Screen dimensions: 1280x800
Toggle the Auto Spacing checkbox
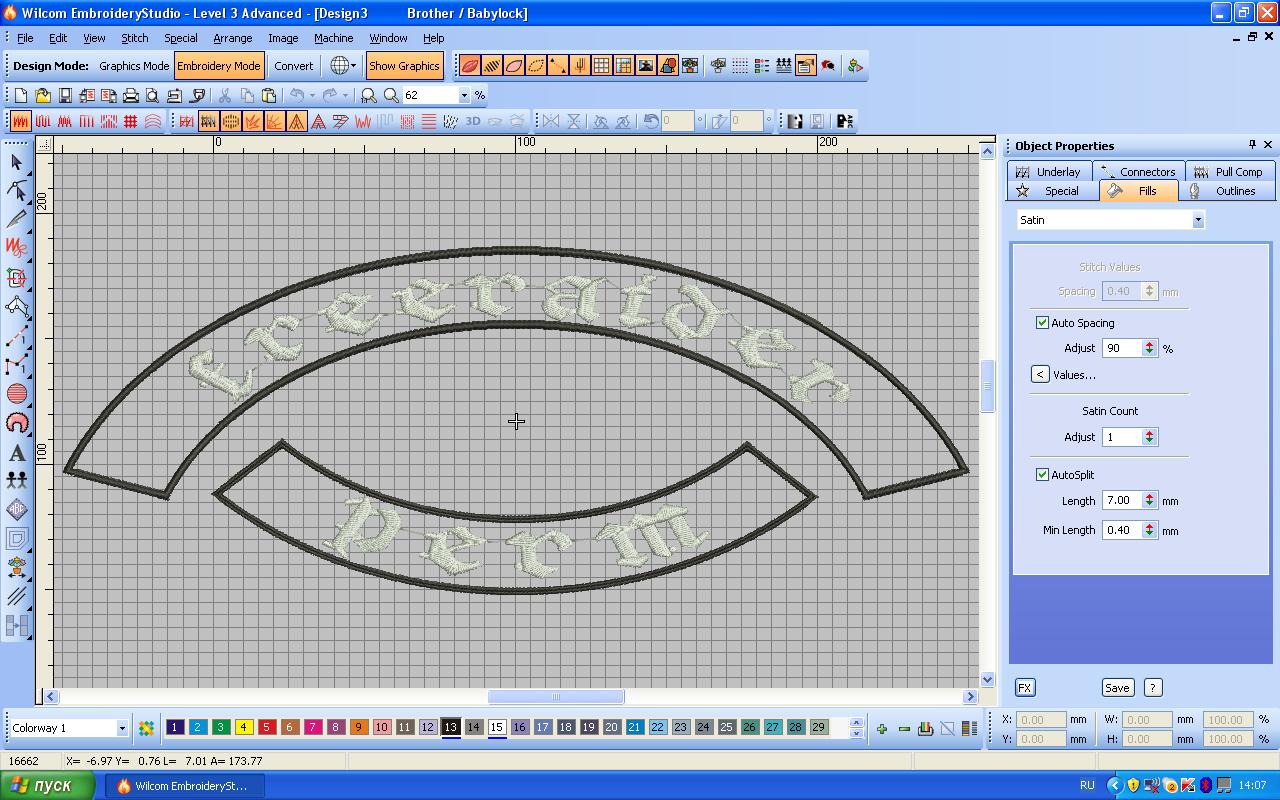coord(1042,323)
